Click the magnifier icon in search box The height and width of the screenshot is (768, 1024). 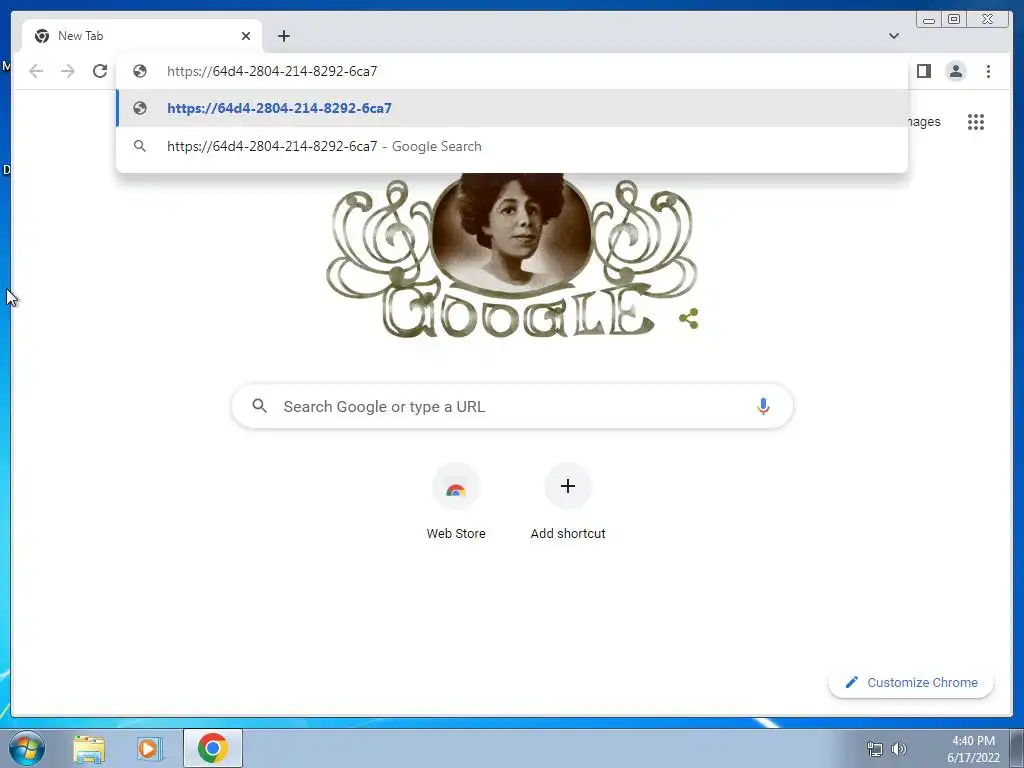259,406
